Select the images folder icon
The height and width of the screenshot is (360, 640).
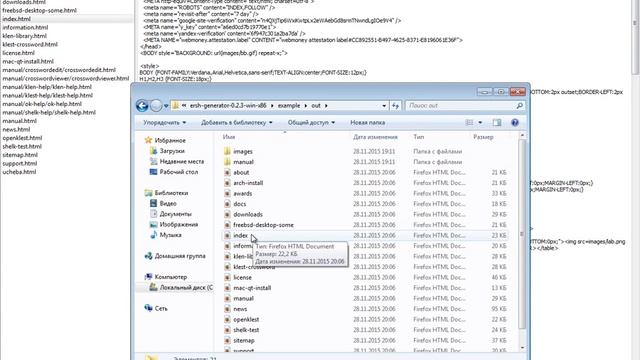pyautogui.click(x=228, y=151)
